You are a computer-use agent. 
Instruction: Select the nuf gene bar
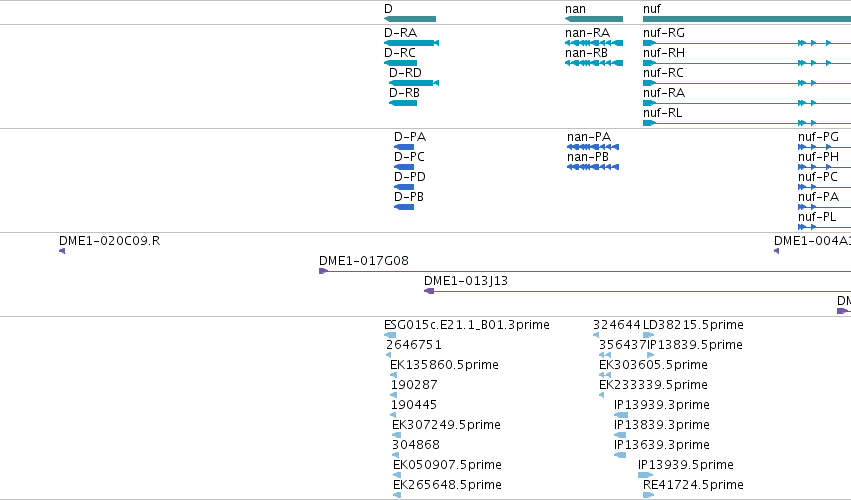(x=747, y=19)
